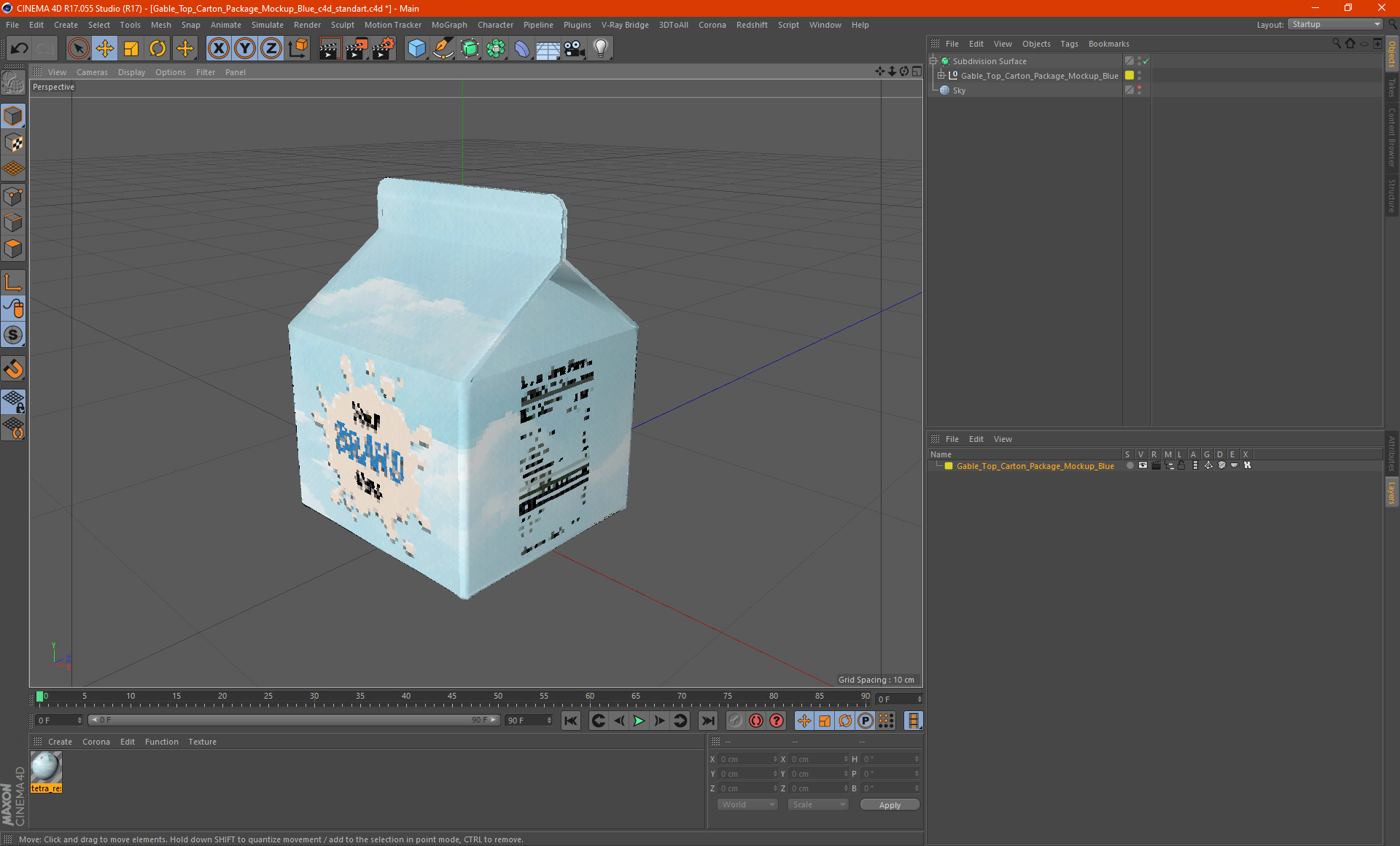The width and height of the screenshot is (1400, 846).
Task: Click Render View clapperboard icon
Action: [x=330, y=49]
